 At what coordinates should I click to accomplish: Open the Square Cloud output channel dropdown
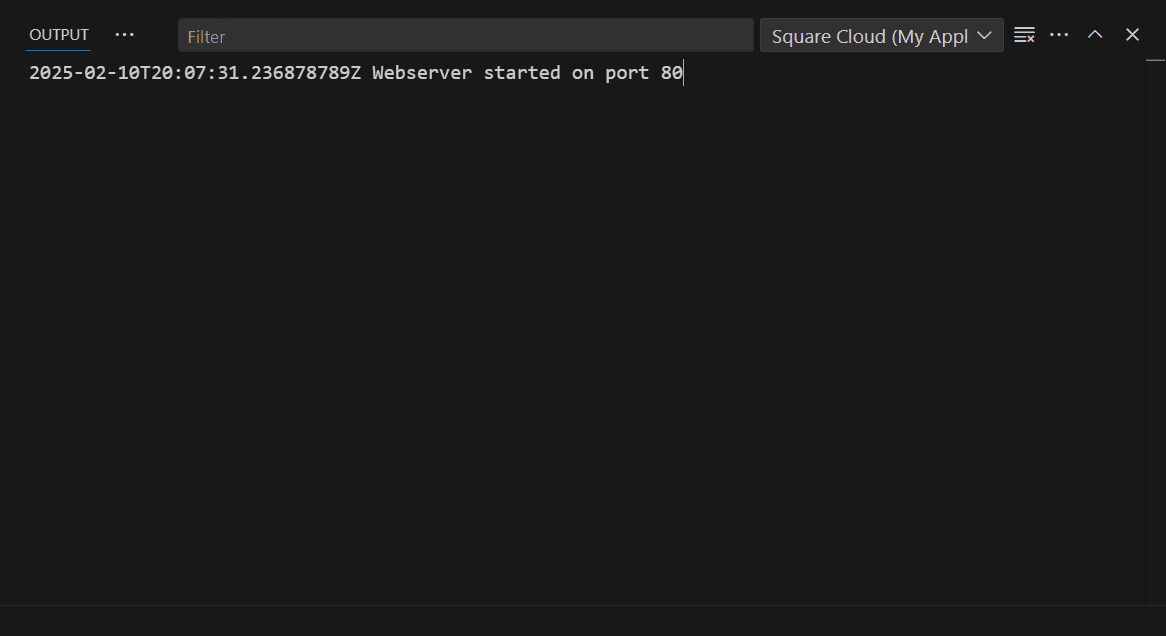(x=870, y=36)
